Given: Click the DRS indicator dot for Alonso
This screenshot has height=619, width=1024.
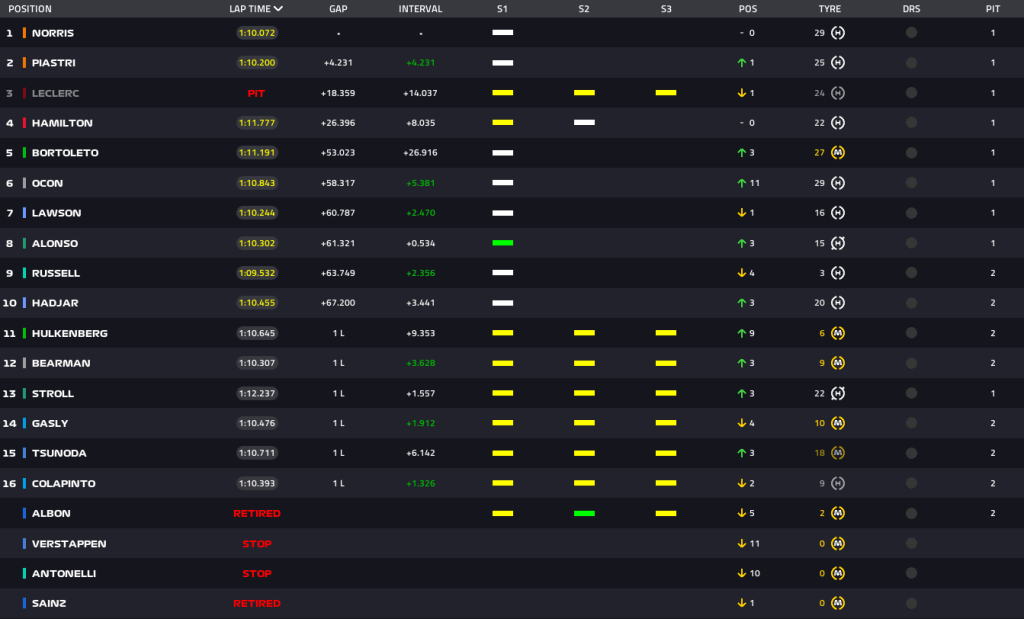Looking at the screenshot, I should [x=911, y=243].
